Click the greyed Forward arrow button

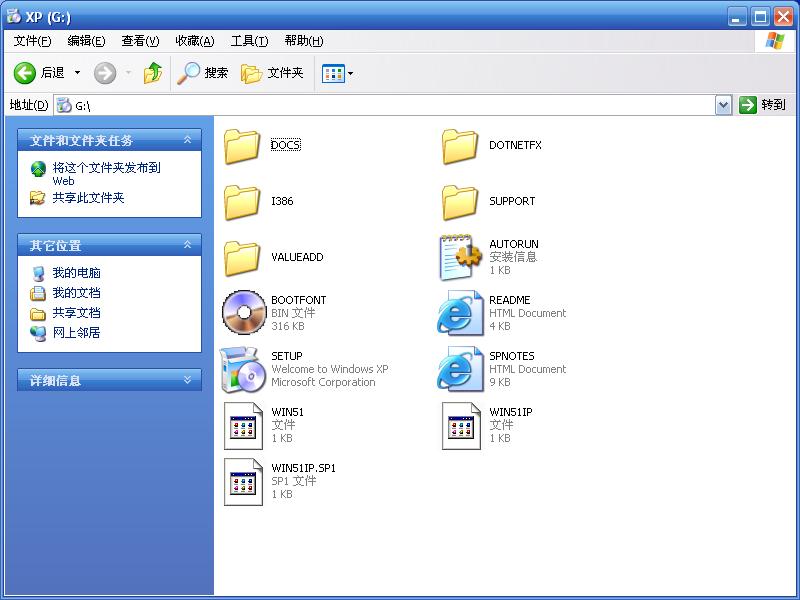(x=105, y=73)
